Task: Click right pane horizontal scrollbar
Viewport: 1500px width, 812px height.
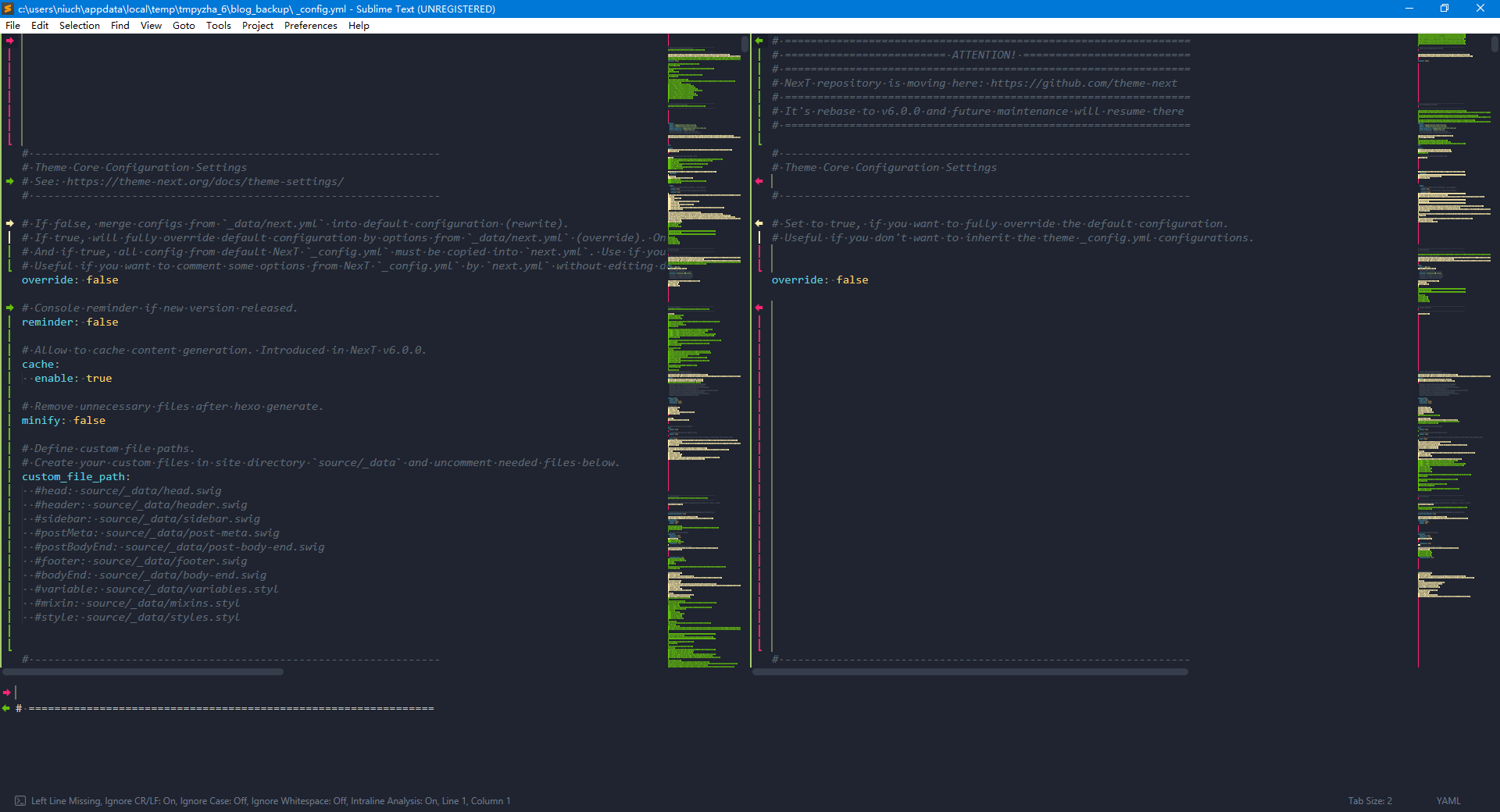Action: click(x=970, y=671)
